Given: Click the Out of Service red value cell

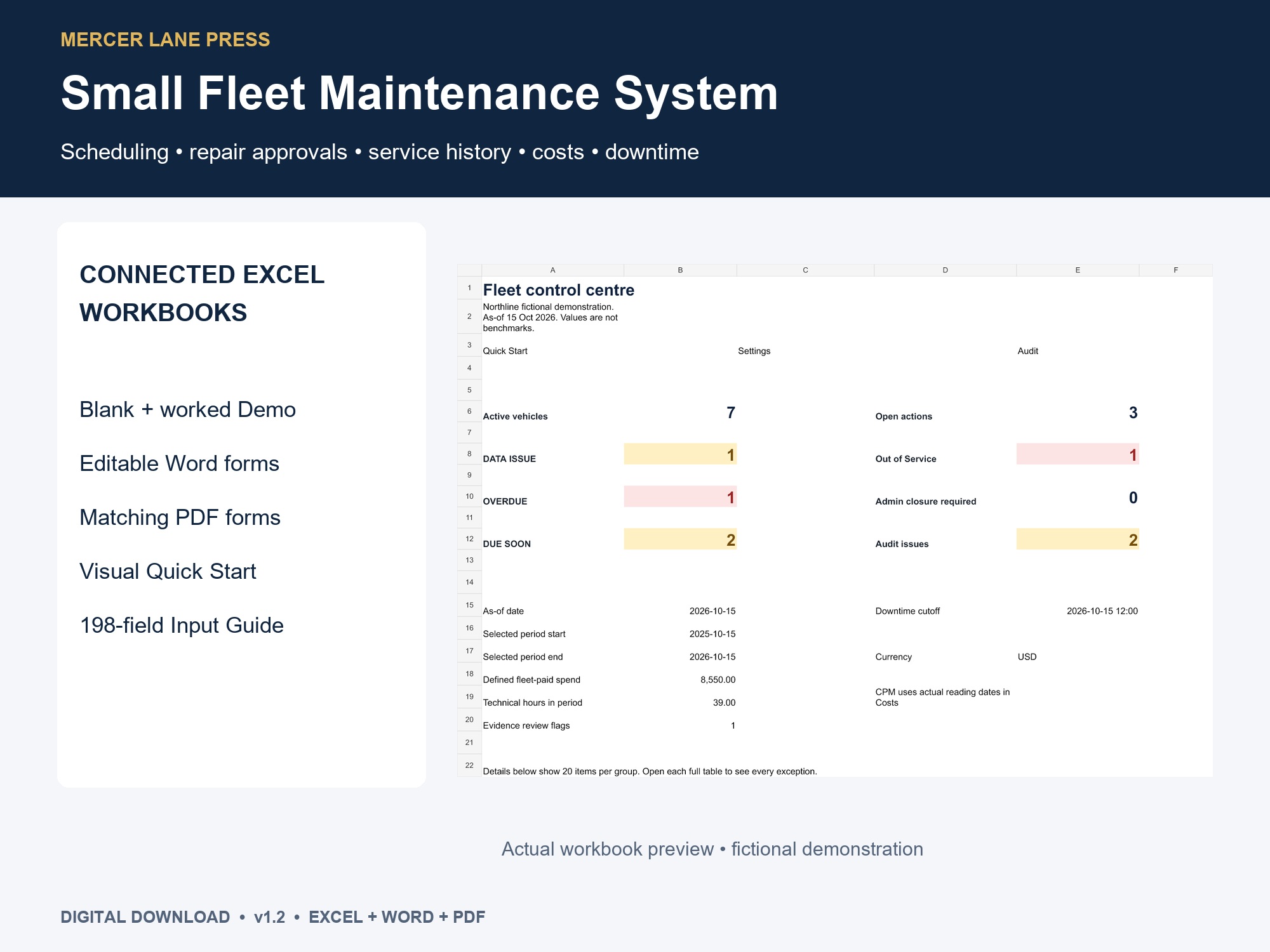Looking at the screenshot, I should 1078,454.
